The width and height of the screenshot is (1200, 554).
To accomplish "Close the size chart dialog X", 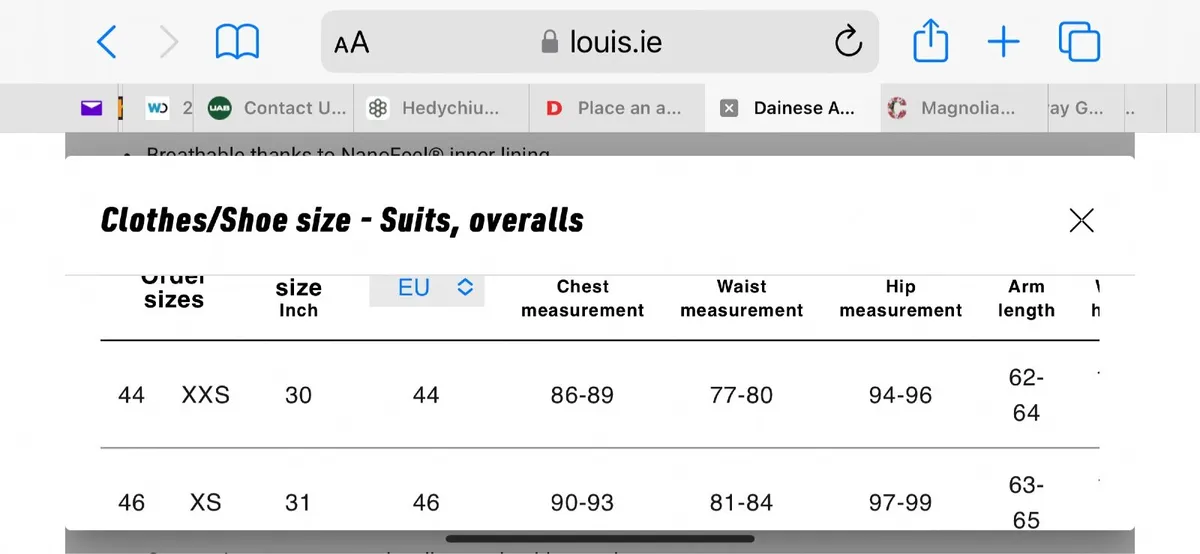I will click(x=1081, y=220).
